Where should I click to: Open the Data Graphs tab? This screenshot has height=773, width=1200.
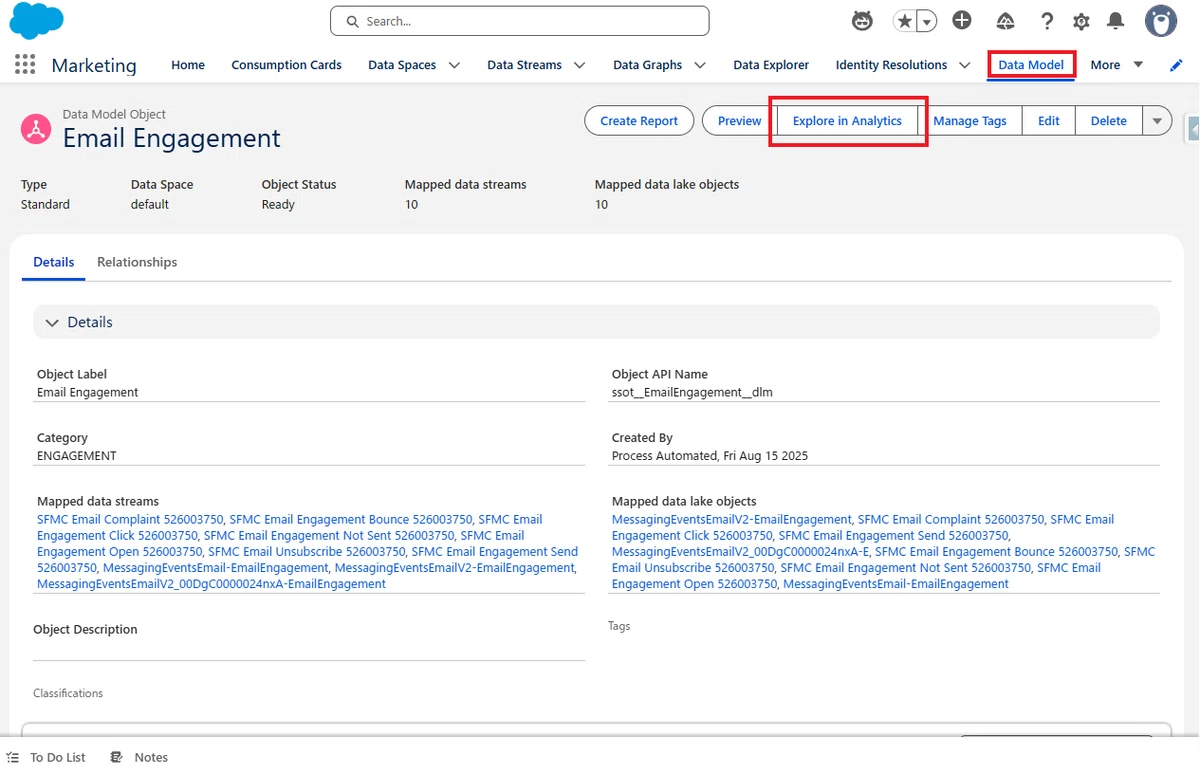[x=647, y=65]
